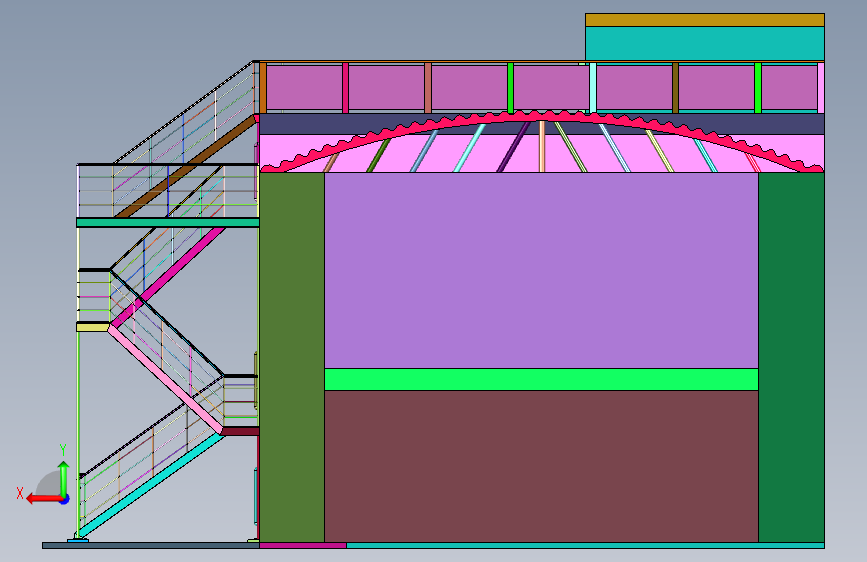
Task: Select the bright green horizontal beam
Action: coord(541,379)
